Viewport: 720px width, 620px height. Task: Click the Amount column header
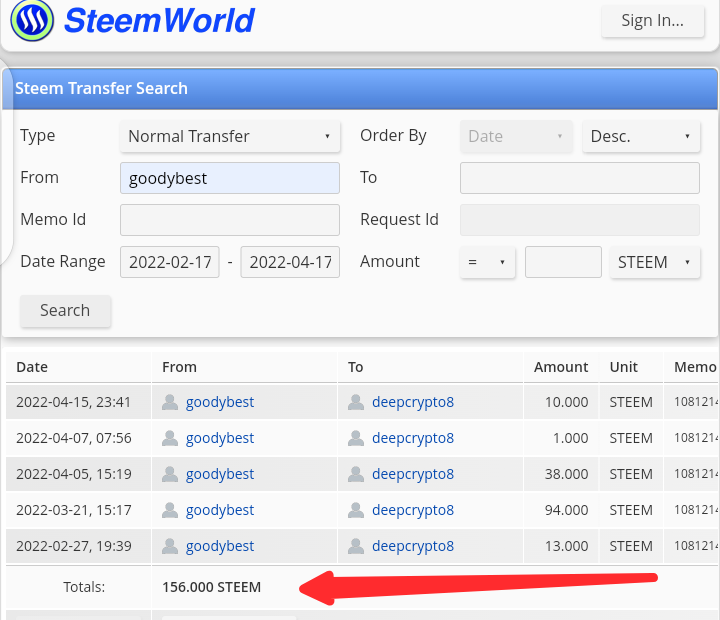(x=561, y=367)
